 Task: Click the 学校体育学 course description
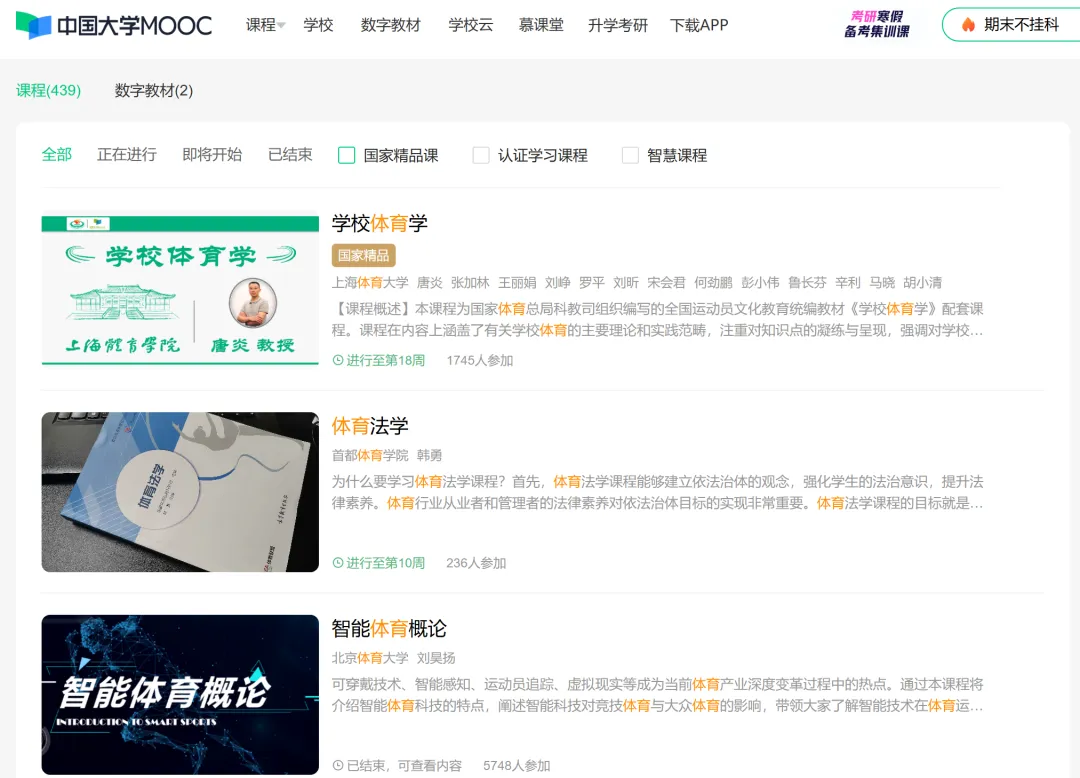tap(658, 319)
